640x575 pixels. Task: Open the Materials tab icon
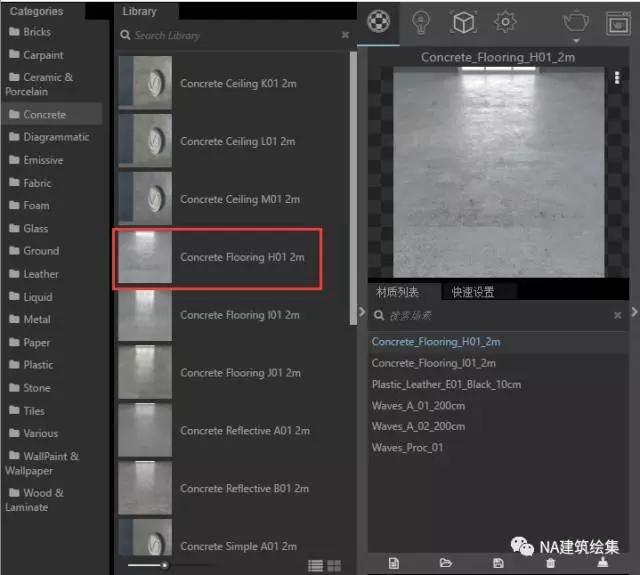pos(378,22)
